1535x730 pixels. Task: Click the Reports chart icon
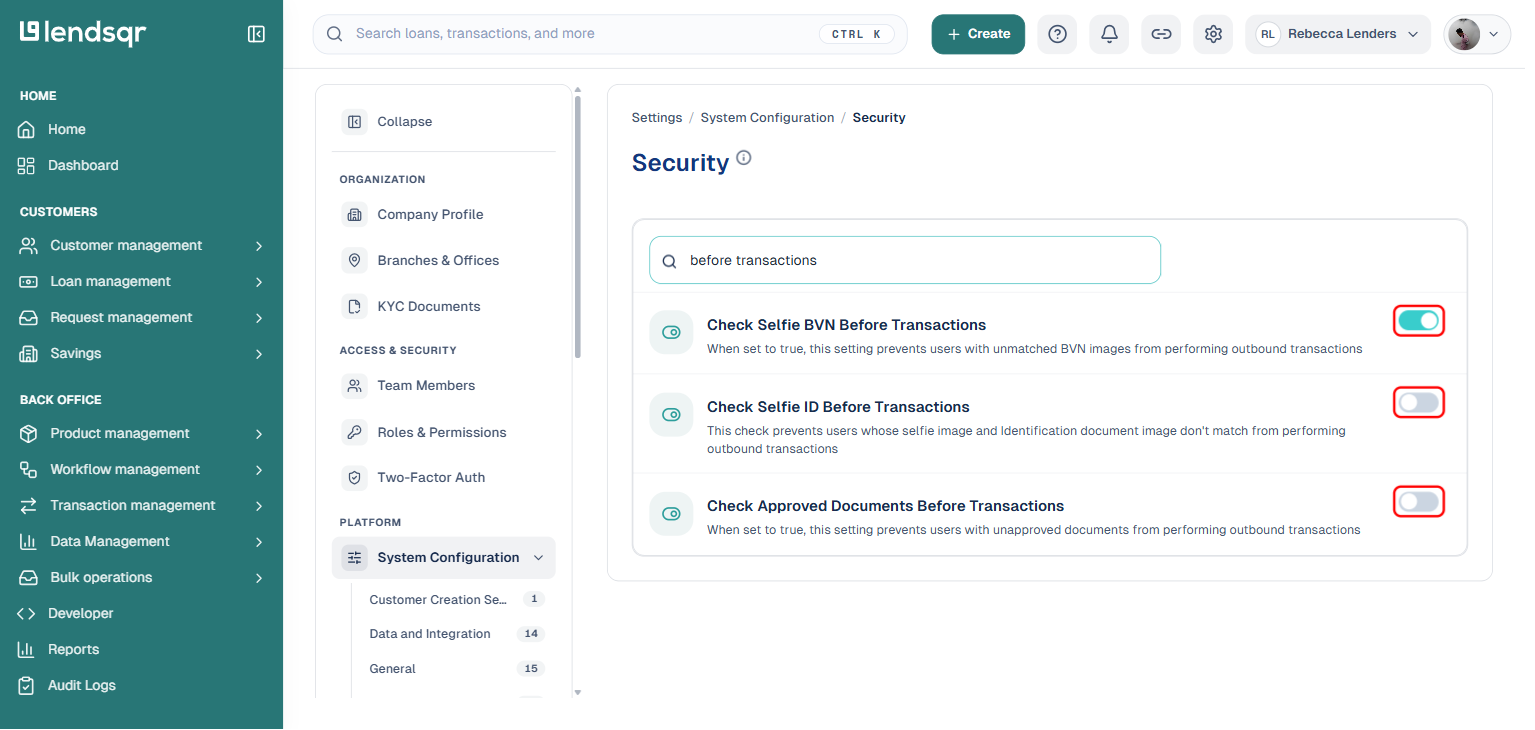tap(27, 649)
